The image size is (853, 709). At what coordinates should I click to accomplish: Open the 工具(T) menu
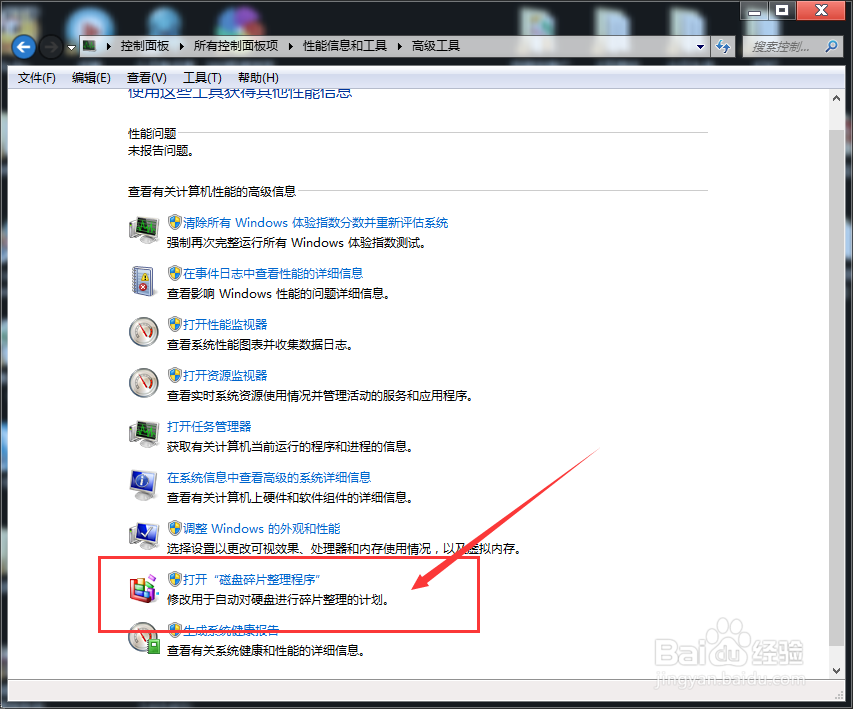(199, 77)
